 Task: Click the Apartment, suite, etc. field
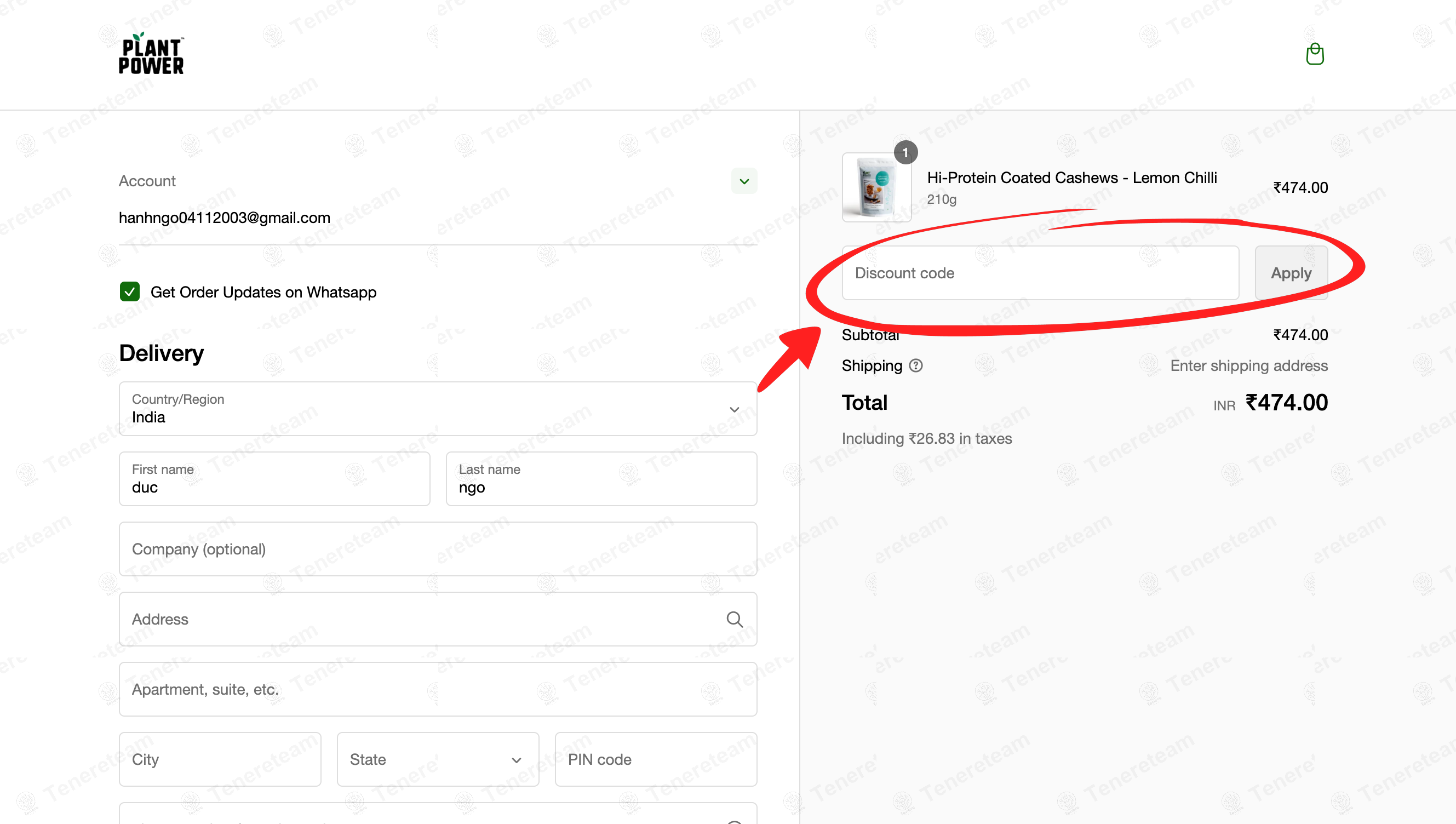[x=438, y=689]
